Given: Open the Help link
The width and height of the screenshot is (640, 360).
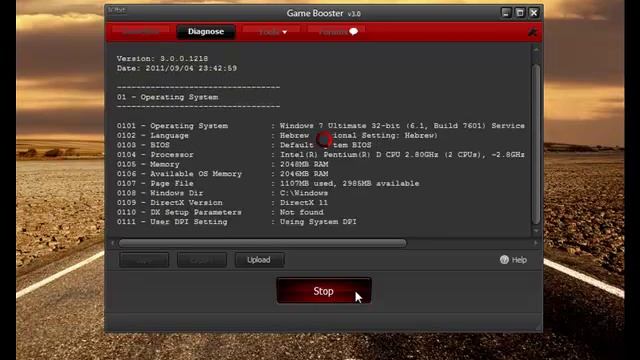Looking at the screenshot, I should (513, 260).
